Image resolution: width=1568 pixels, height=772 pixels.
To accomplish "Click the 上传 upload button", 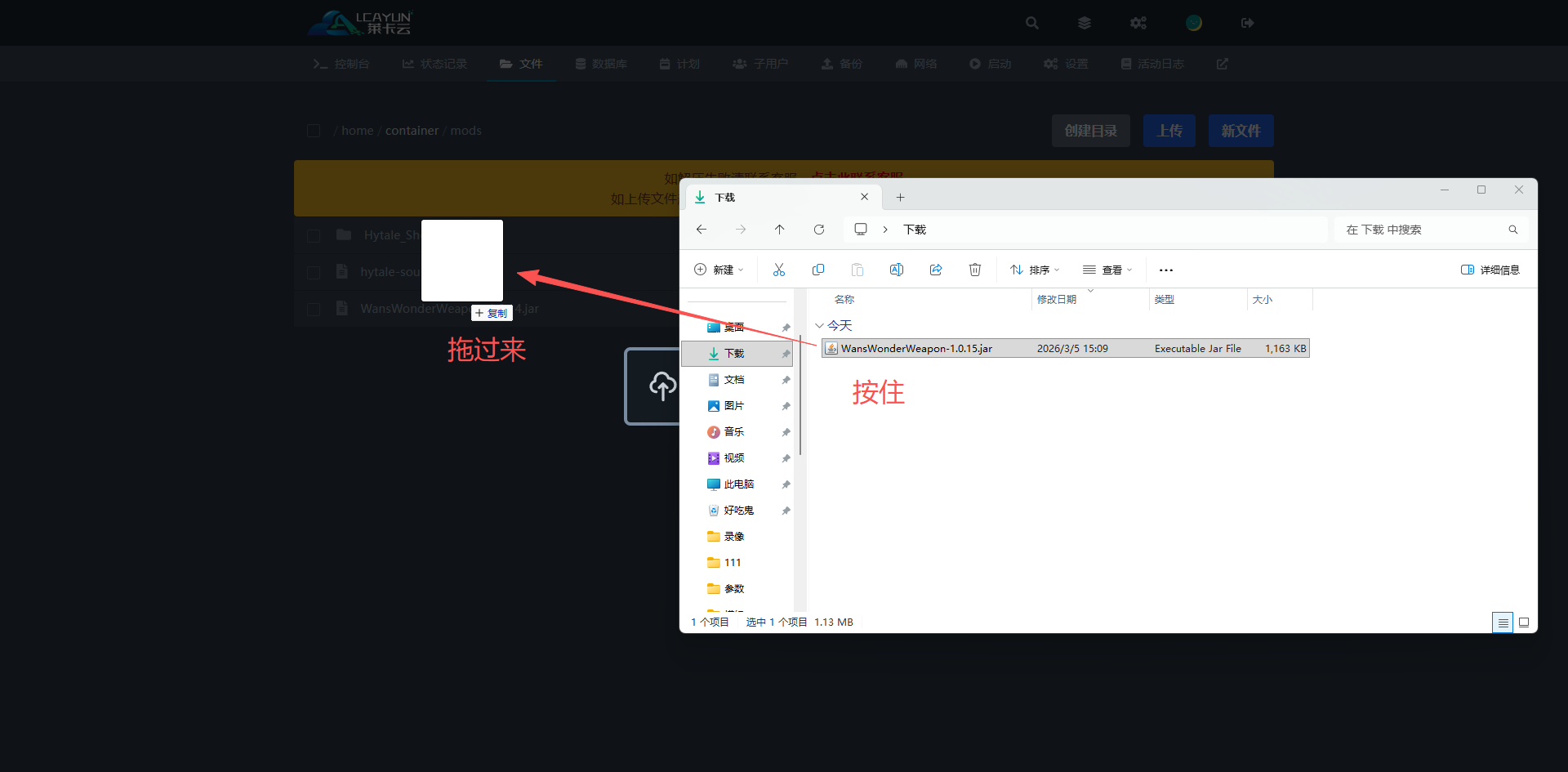I will click(x=1169, y=131).
